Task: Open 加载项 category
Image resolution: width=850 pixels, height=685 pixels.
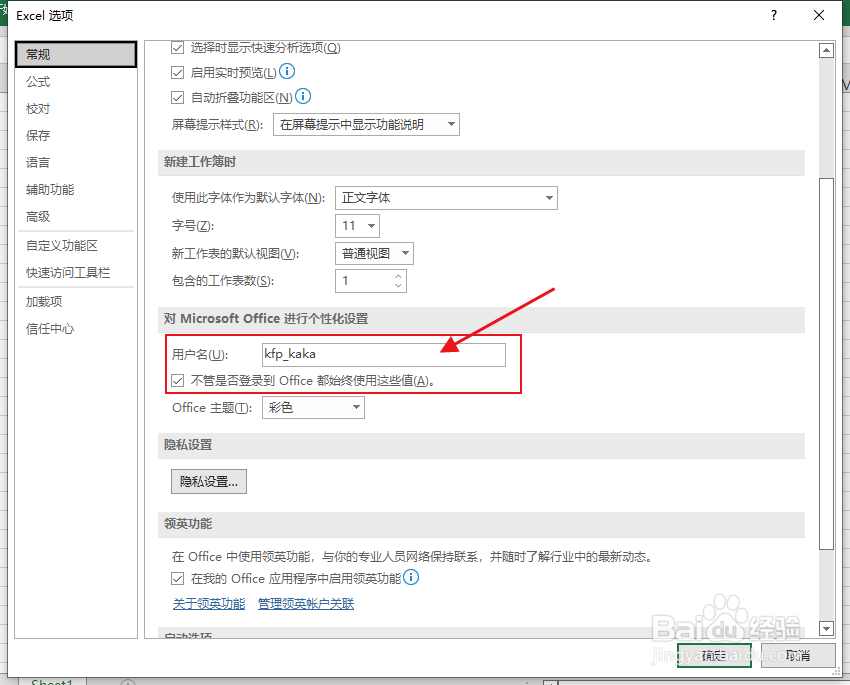Action: 76,301
